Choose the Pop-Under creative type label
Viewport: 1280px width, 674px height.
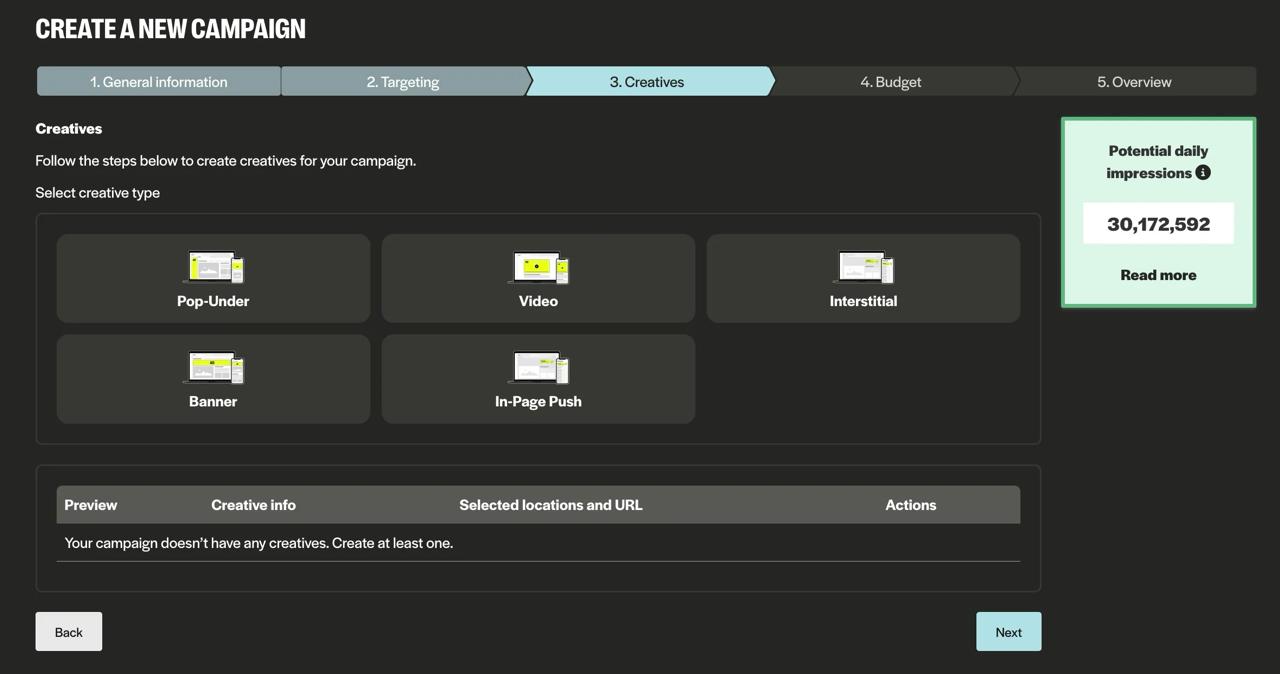click(213, 301)
